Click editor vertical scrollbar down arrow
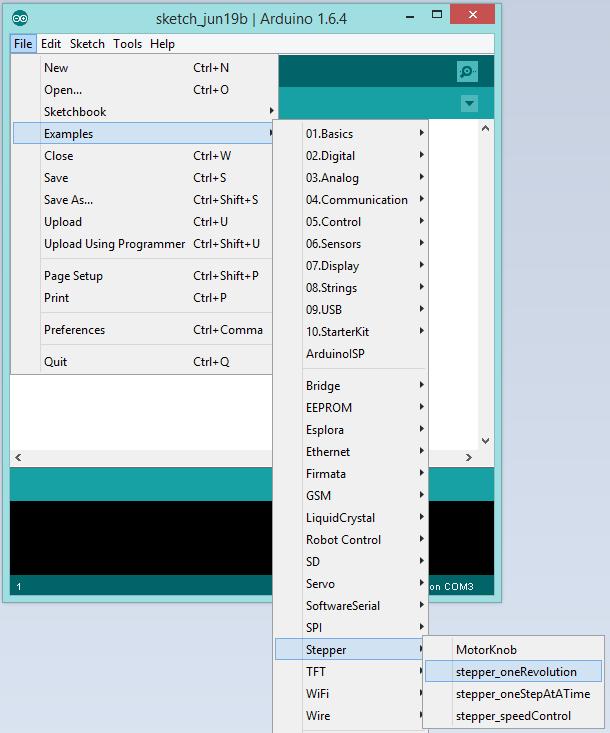 point(486,440)
